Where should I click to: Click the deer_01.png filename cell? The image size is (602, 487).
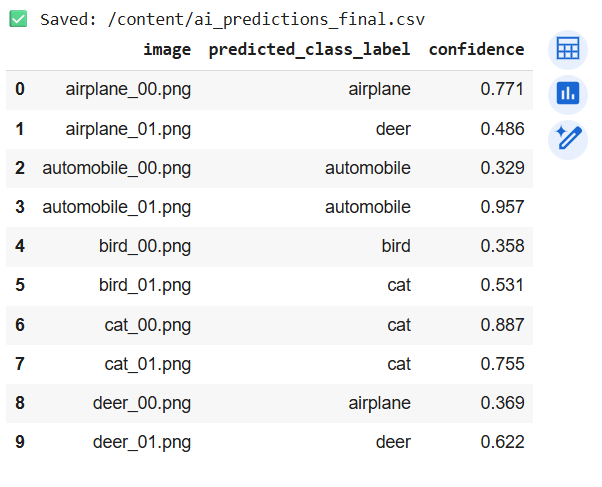click(141, 442)
